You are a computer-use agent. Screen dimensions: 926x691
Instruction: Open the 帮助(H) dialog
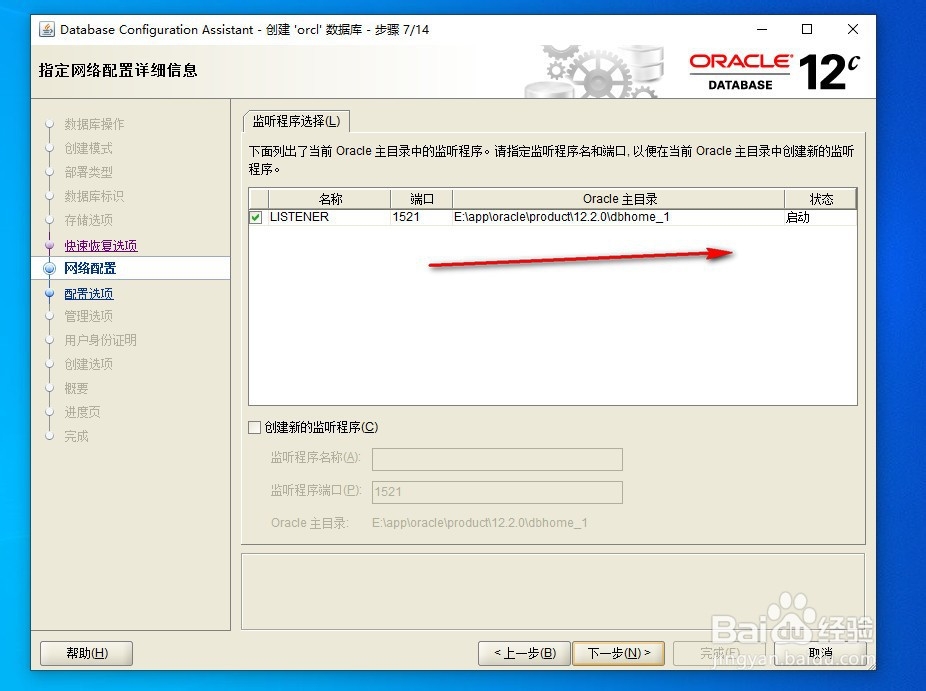click(x=86, y=653)
